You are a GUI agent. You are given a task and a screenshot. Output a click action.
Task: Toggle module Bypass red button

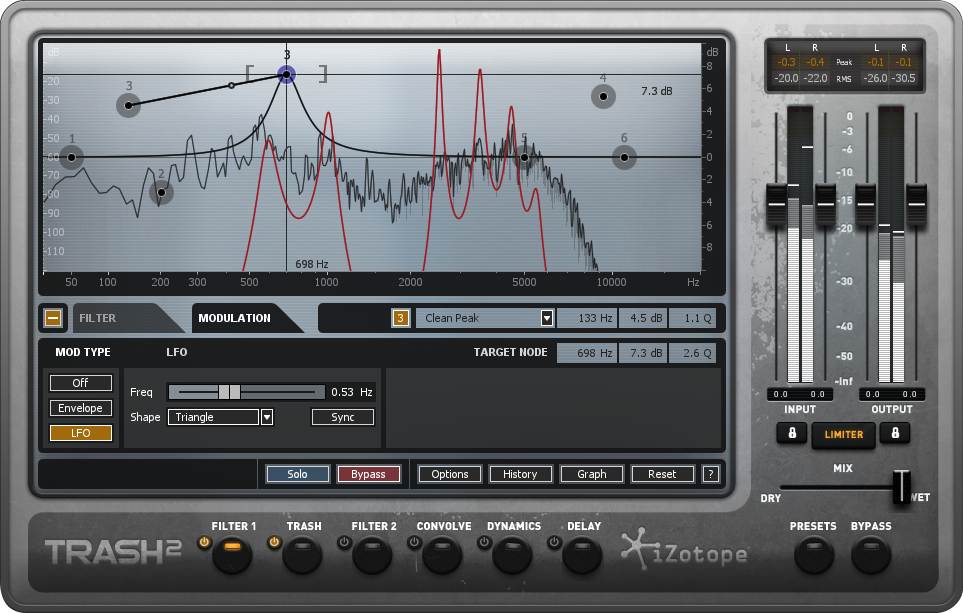[x=368, y=474]
